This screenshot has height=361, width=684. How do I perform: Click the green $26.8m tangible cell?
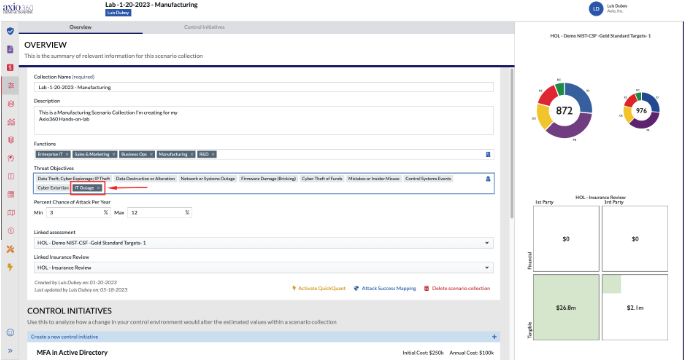tap(566, 307)
